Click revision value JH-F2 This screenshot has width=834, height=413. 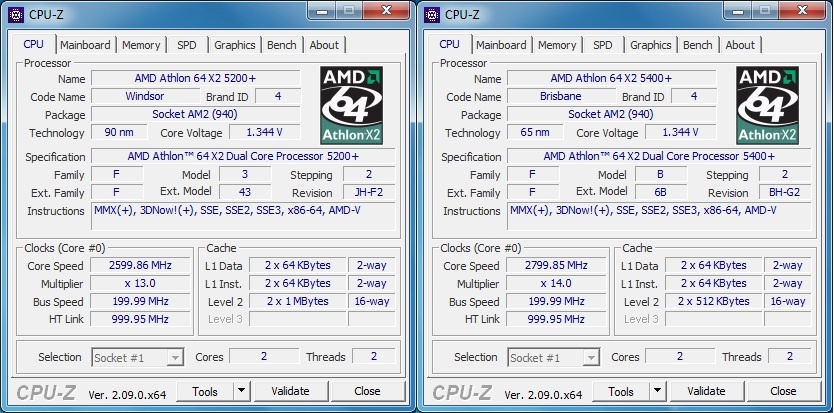[x=369, y=192]
